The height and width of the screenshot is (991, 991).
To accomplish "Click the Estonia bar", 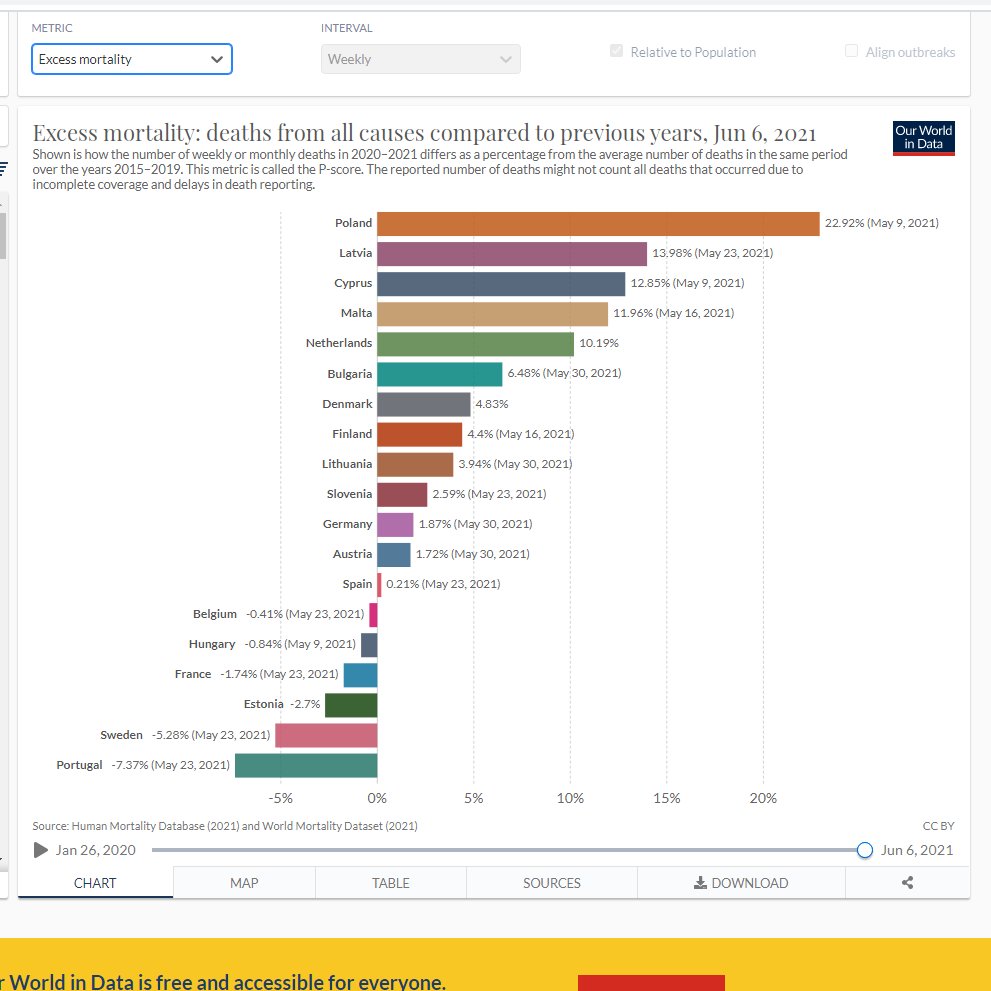I will pyautogui.click(x=351, y=705).
